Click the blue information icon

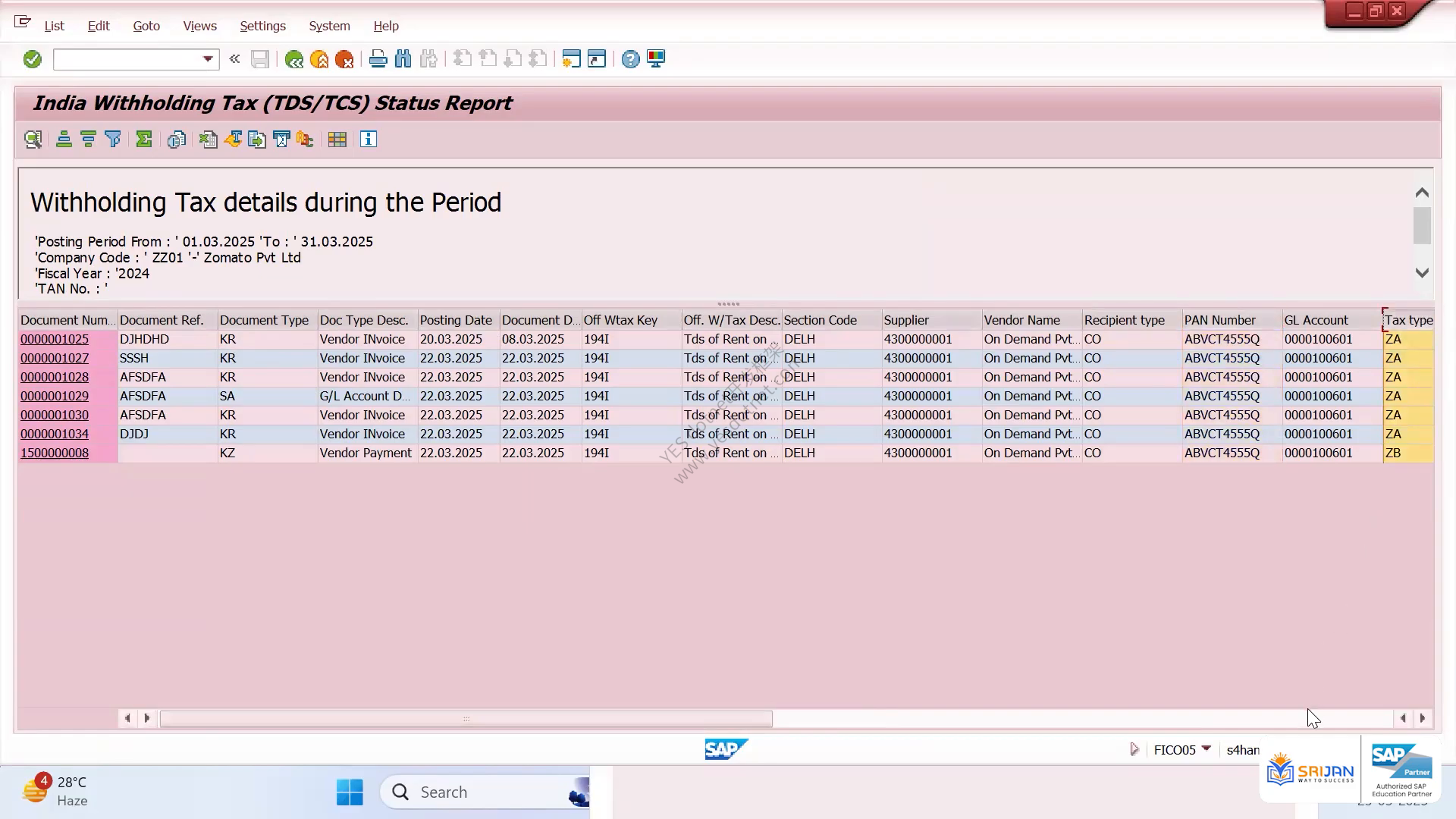(x=369, y=140)
